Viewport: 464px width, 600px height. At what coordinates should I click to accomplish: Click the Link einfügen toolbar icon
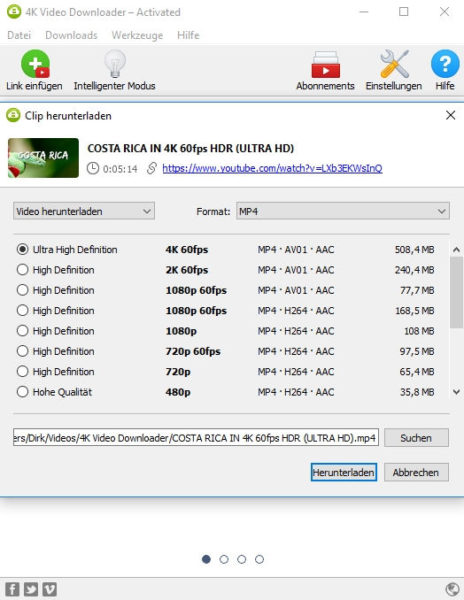tap(35, 64)
